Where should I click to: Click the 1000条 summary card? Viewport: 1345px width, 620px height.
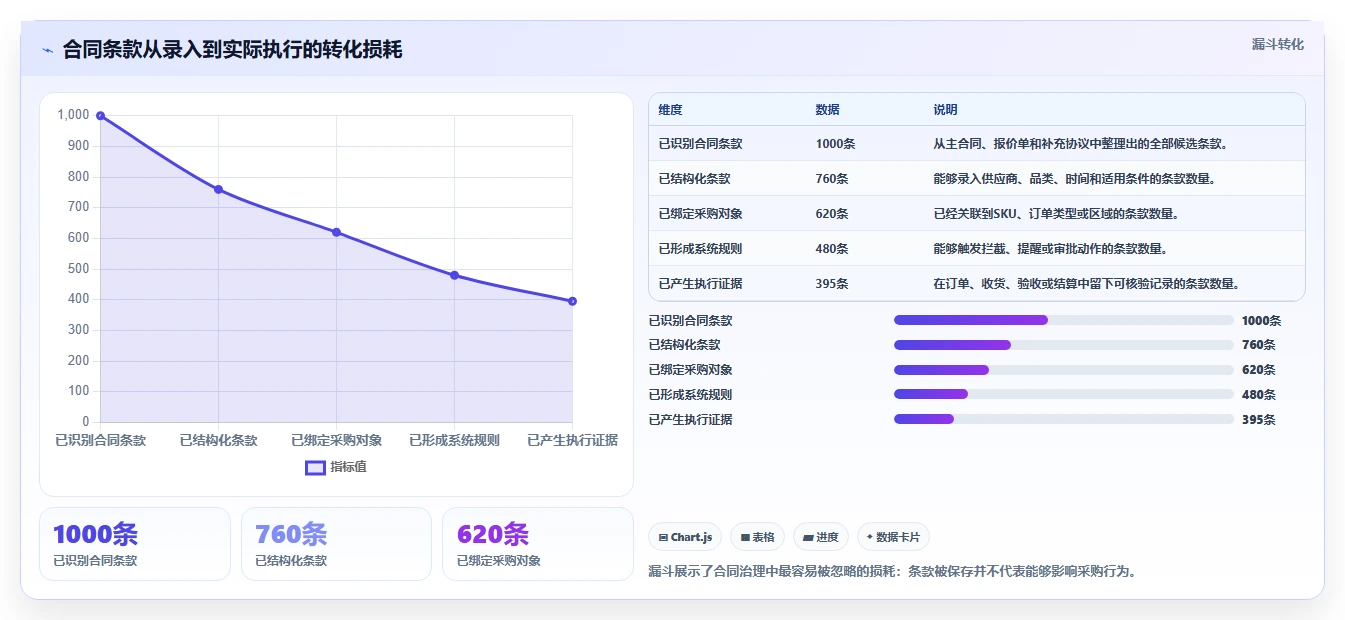[135, 544]
